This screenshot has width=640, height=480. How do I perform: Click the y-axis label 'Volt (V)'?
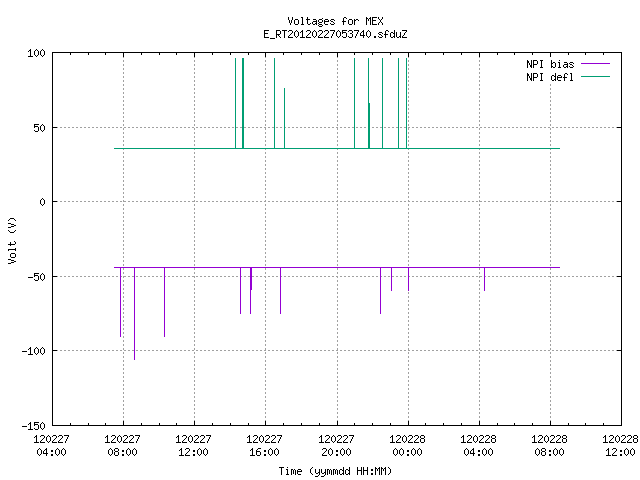(12, 240)
